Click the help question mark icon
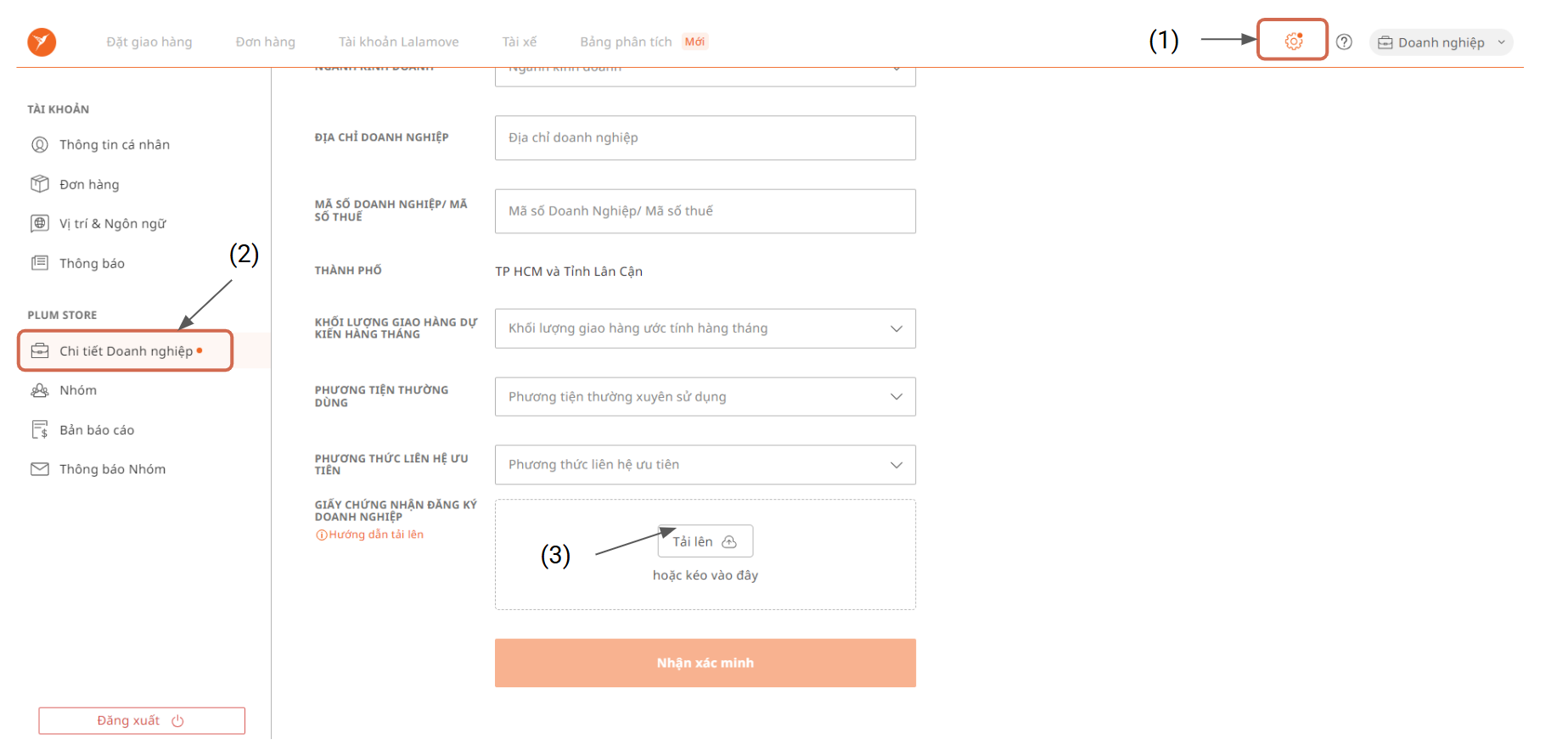Viewport: 1568px width, 745px height. click(1344, 42)
